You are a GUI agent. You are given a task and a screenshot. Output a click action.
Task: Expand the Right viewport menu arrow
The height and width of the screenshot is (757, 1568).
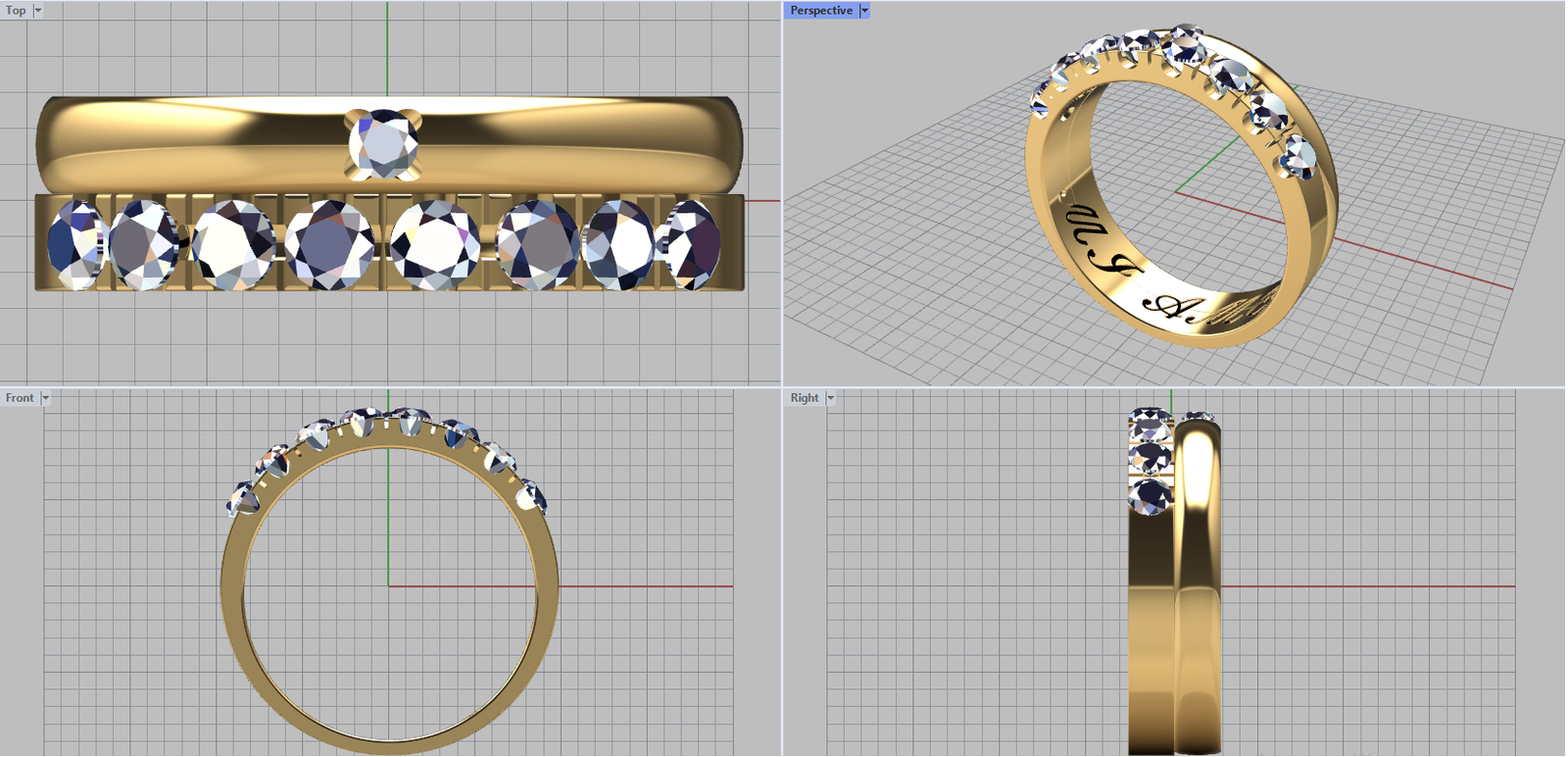click(x=830, y=398)
